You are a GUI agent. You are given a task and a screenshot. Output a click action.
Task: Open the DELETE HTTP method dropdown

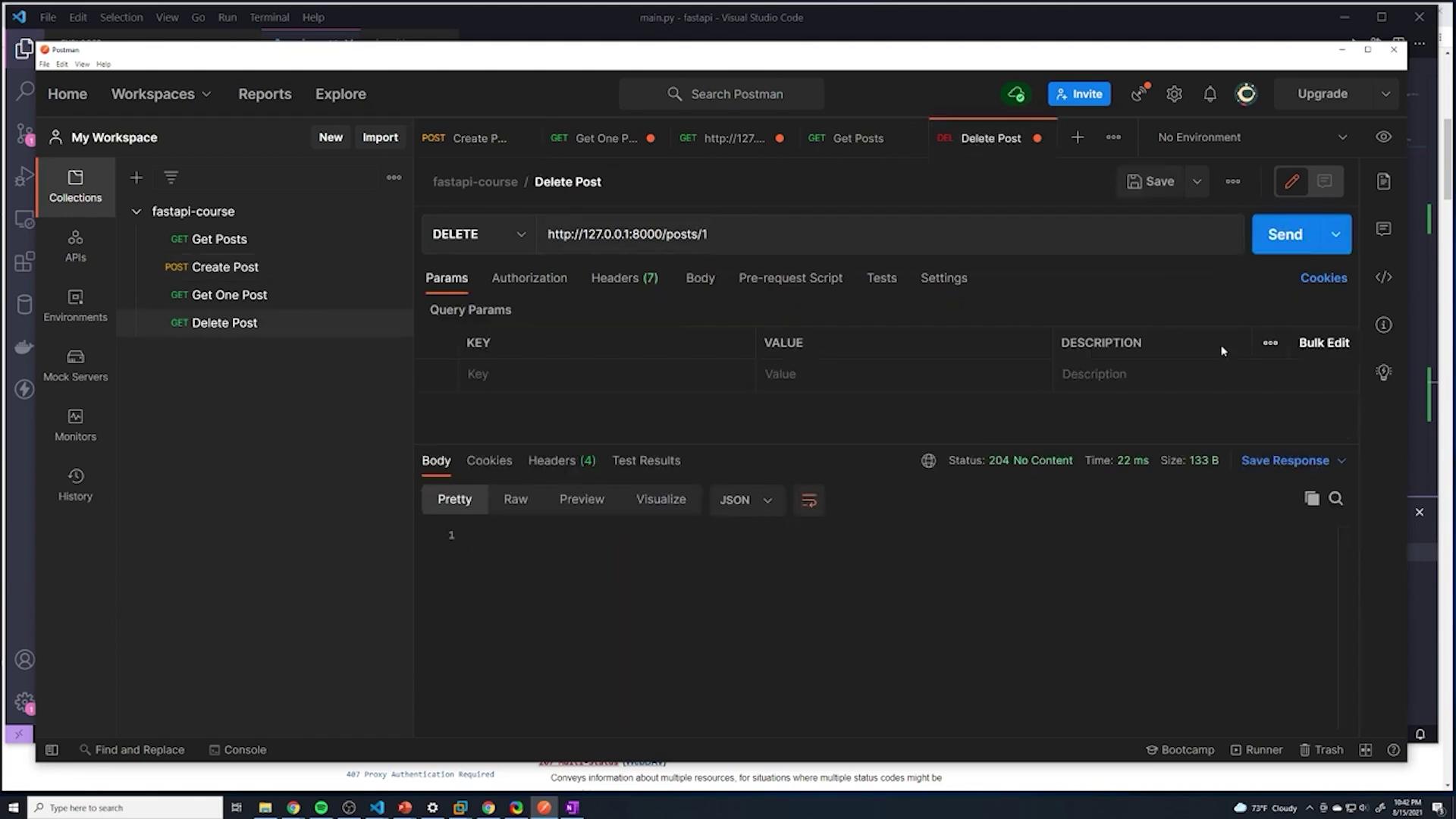(x=479, y=234)
